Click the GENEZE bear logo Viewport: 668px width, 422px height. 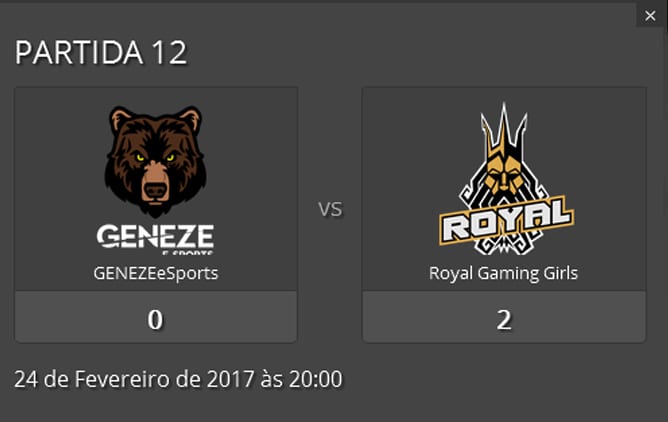(x=155, y=180)
